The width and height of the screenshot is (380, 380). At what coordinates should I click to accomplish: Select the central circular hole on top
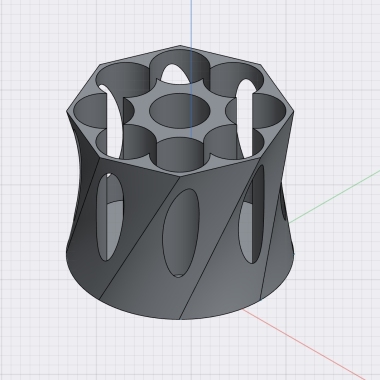click(x=179, y=110)
